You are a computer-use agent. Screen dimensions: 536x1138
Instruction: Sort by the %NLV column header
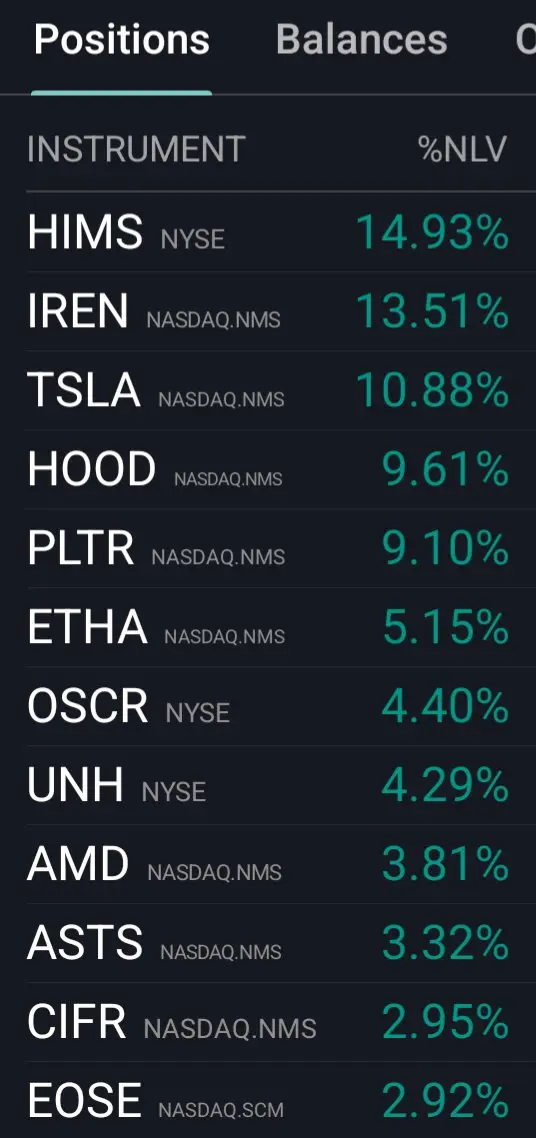(463, 150)
